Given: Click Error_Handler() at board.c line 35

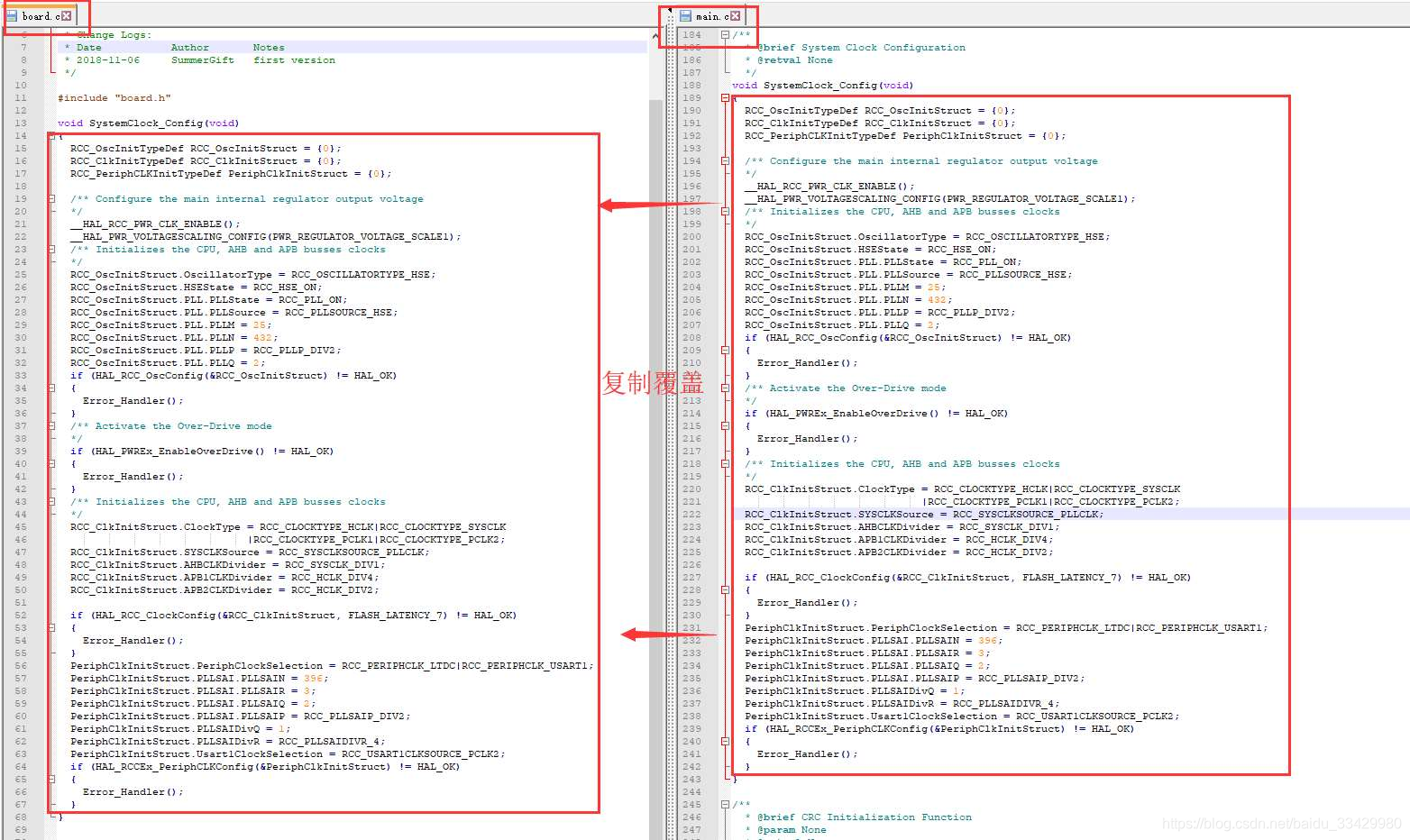Looking at the screenshot, I should 133,400.
